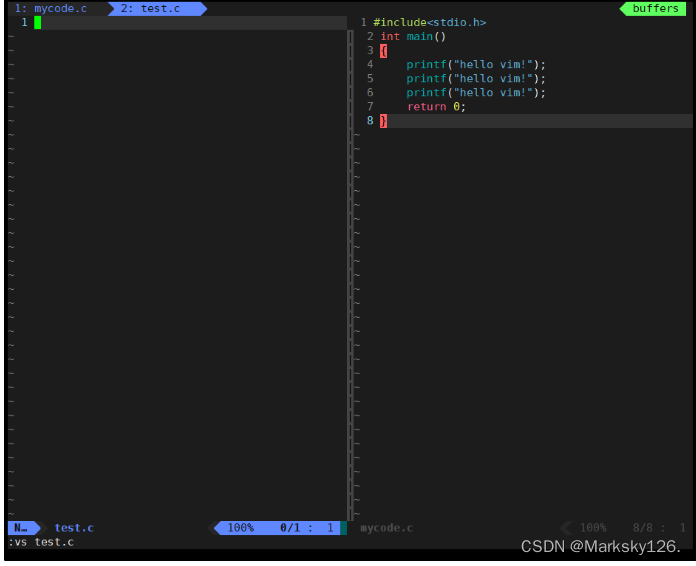Click the highlighted opening brace on line 3

(384, 51)
